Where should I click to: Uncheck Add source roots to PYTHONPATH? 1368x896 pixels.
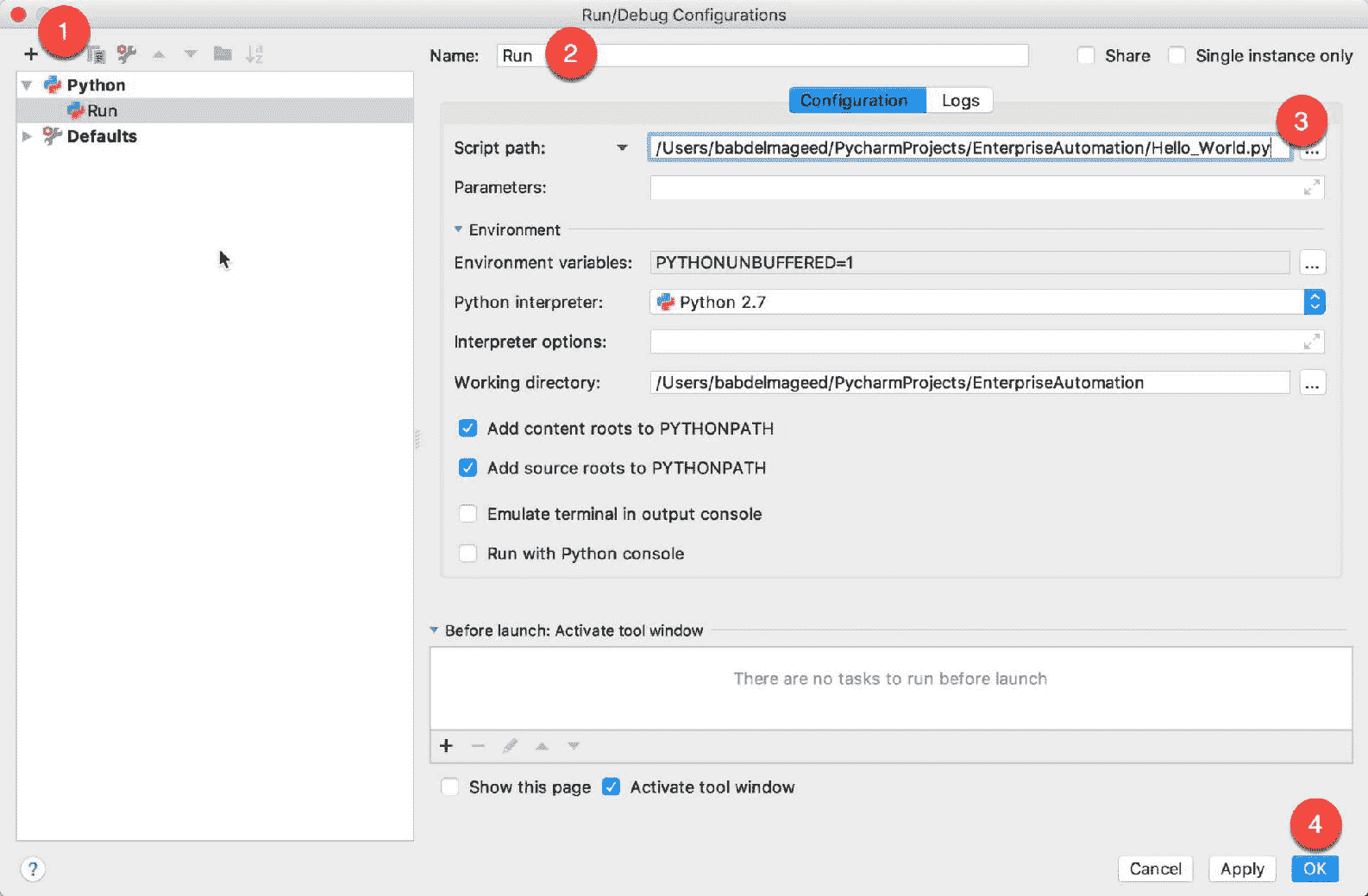tap(468, 467)
